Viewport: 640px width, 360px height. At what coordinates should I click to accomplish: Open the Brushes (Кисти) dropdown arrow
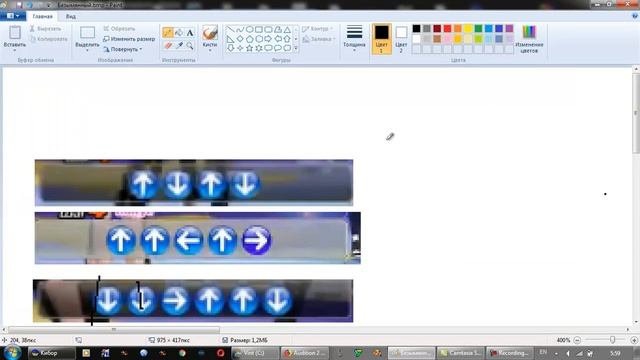(x=210, y=50)
